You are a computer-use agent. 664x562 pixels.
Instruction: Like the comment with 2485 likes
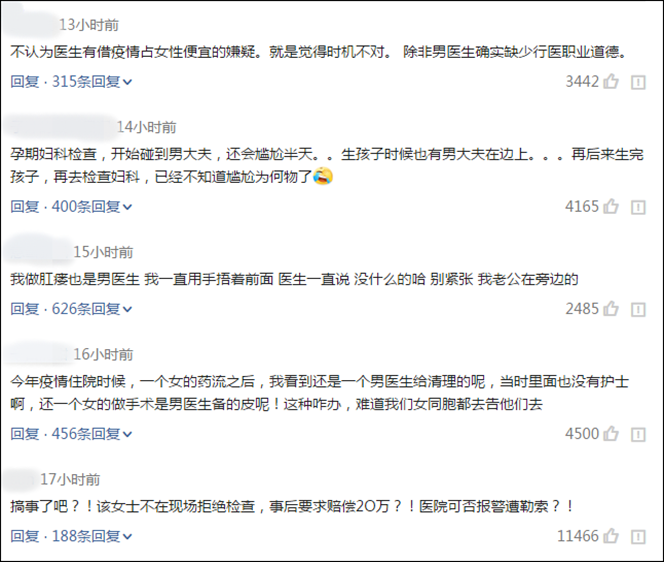coord(611,309)
